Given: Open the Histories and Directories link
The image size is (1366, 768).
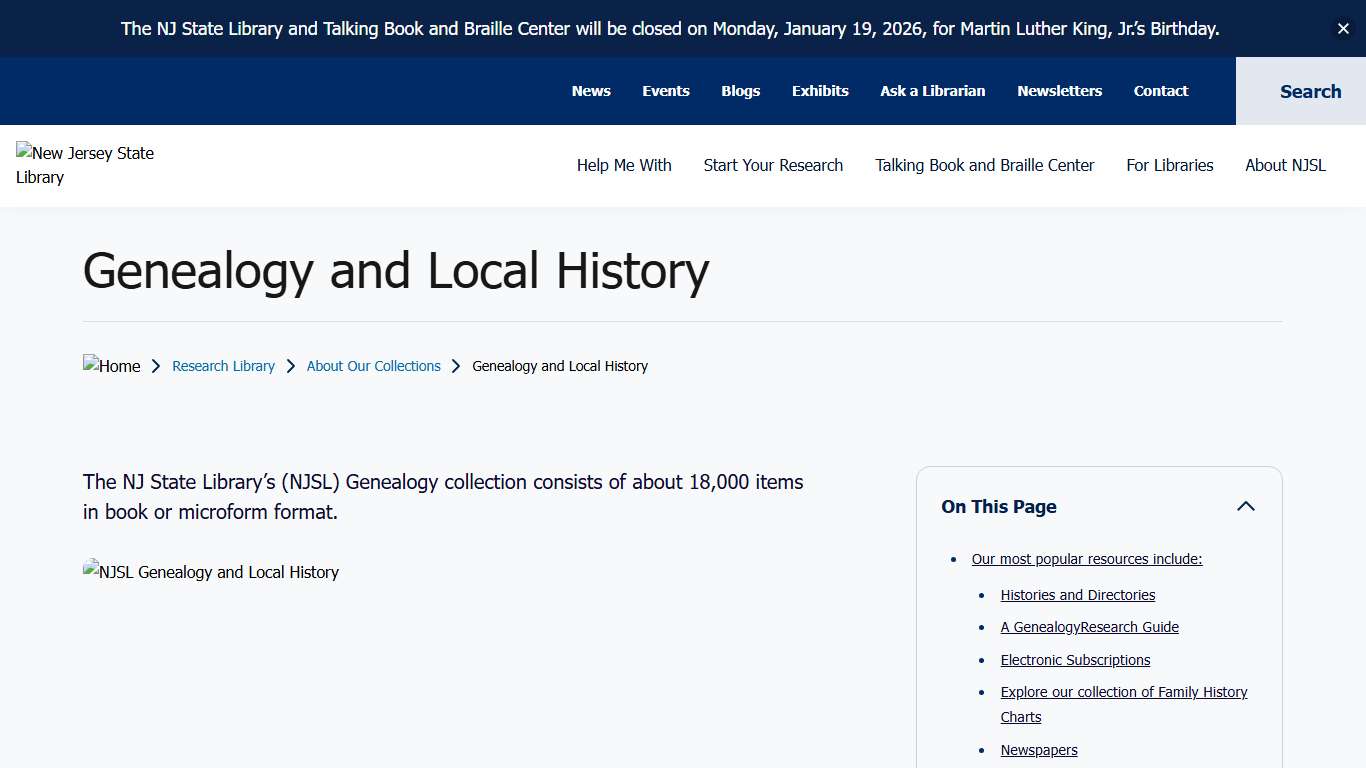Looking at the screenshot, I should pos(1077,594).
